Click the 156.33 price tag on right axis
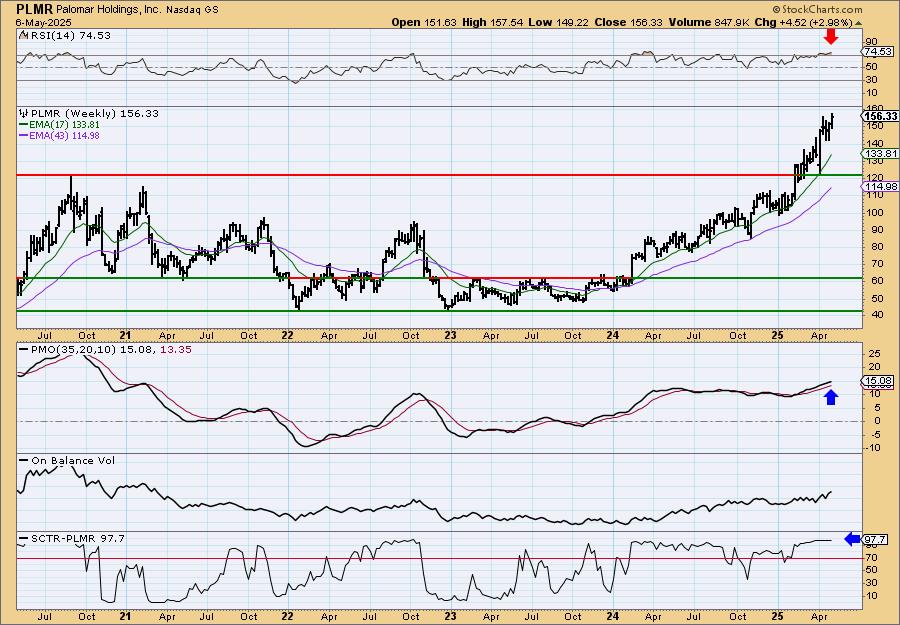The height and width of the screenshot is (625, 900). click(879, 116)
